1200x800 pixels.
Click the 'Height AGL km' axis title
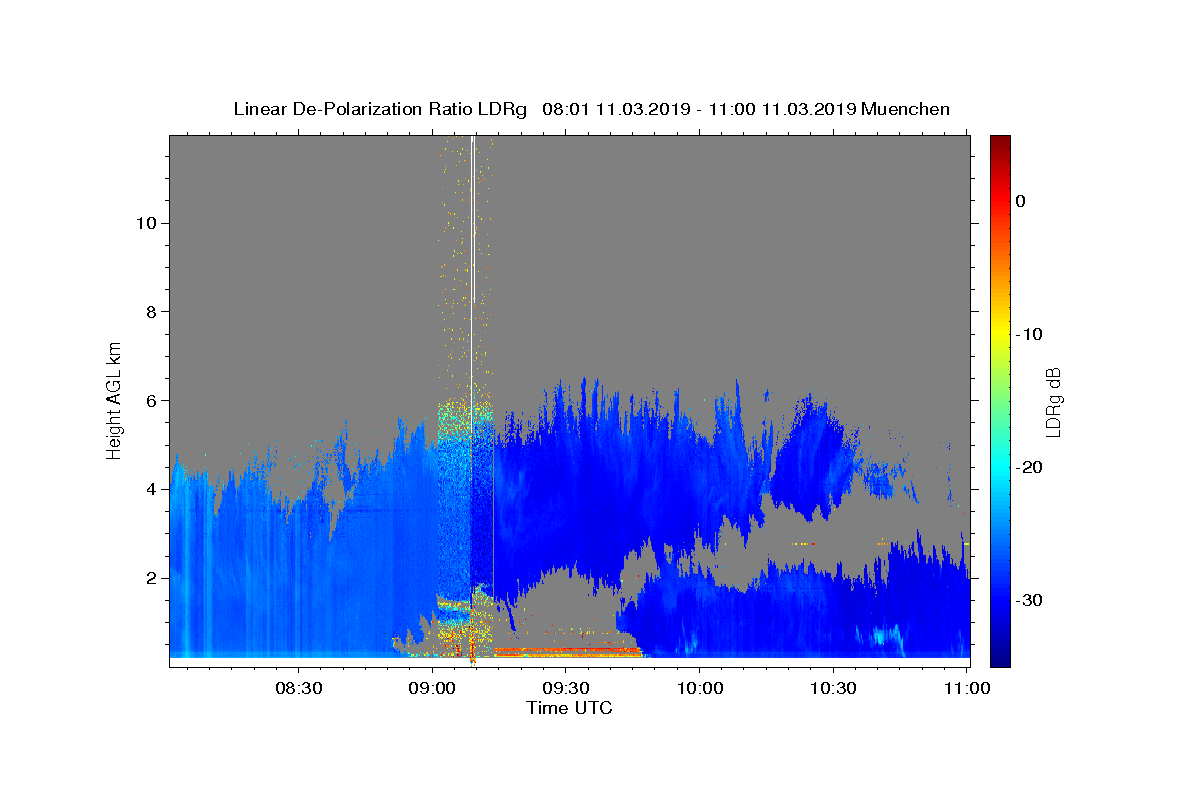pyautogui.click(x=115, y=400)
